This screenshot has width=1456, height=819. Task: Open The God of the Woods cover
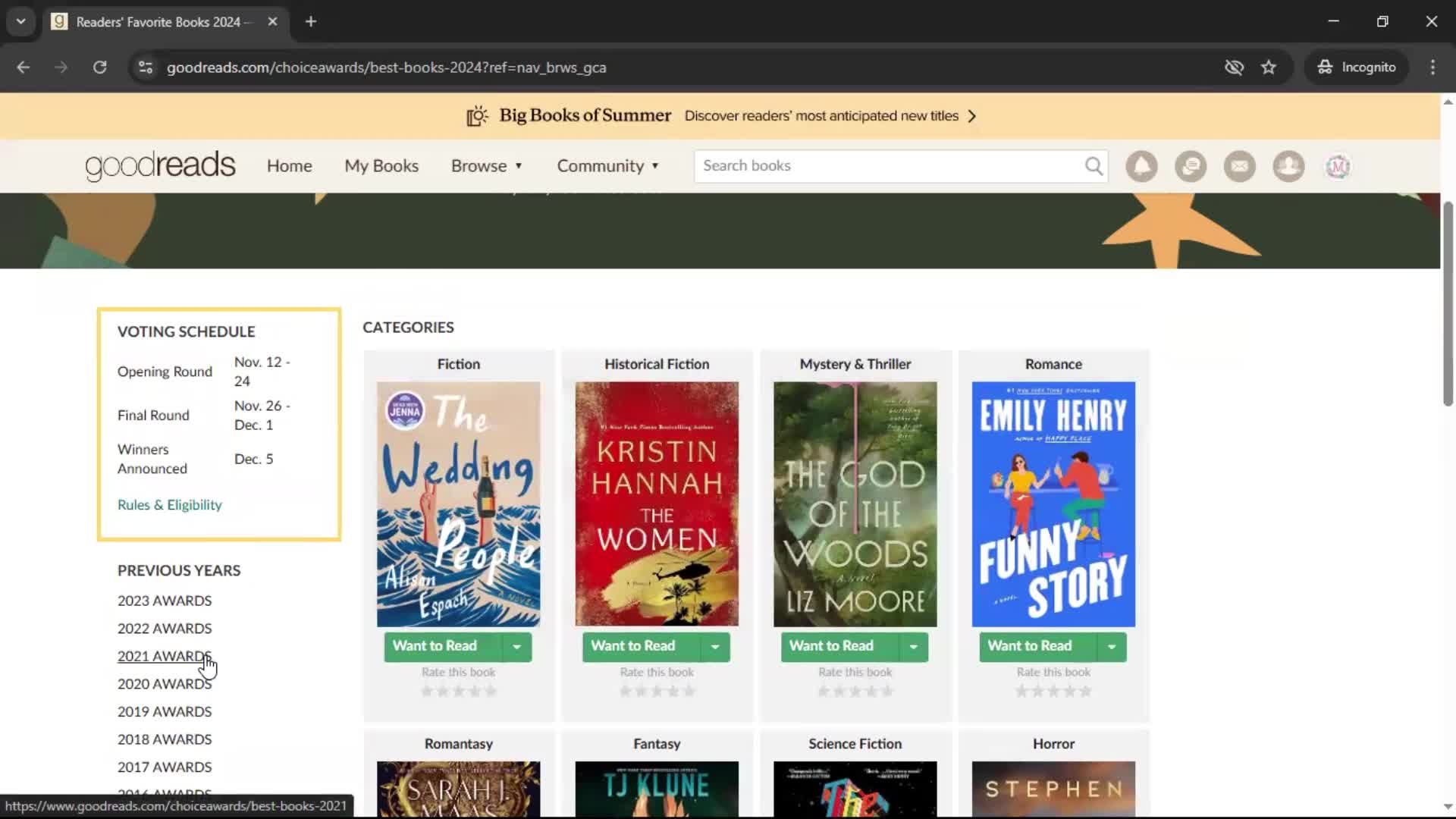click(x=855, y=504)
